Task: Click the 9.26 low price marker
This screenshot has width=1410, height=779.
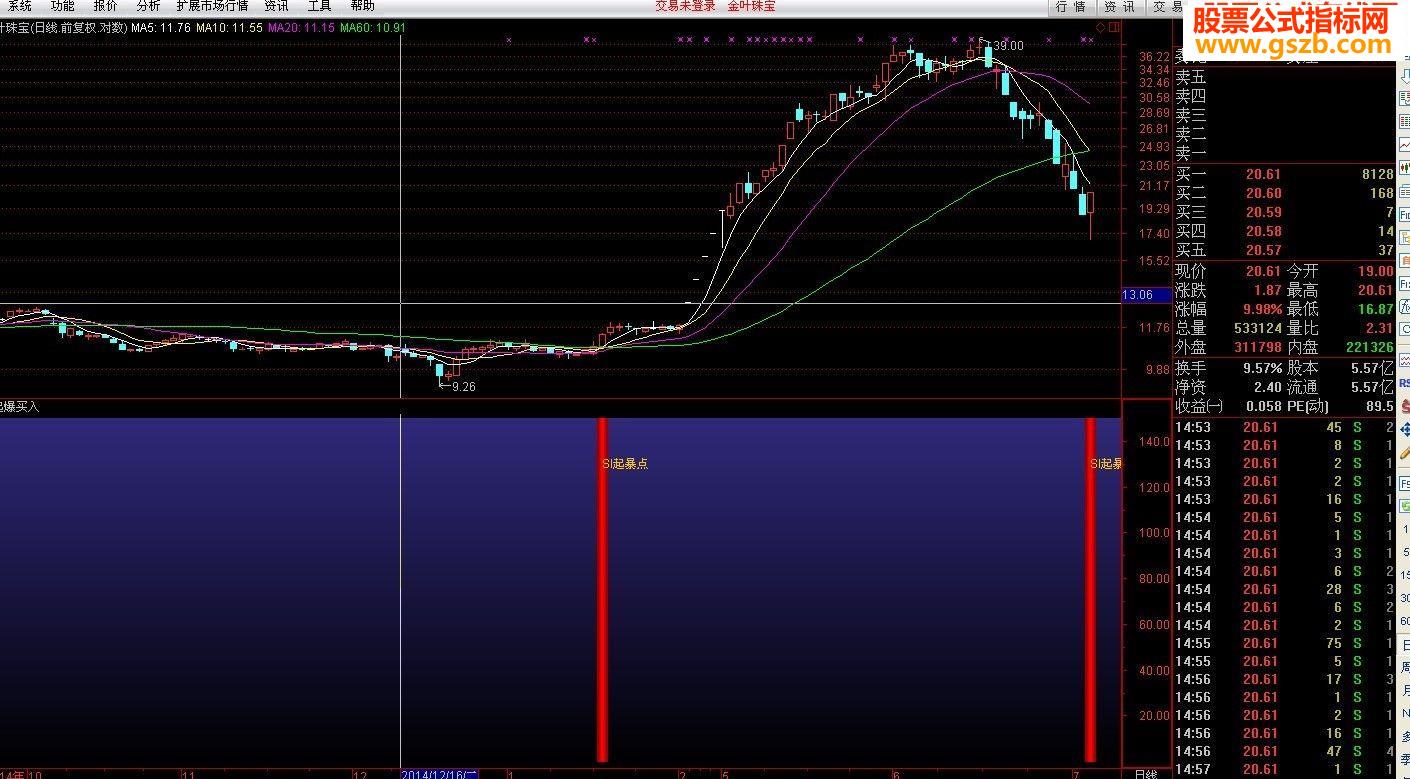Action: click(463, 386)
